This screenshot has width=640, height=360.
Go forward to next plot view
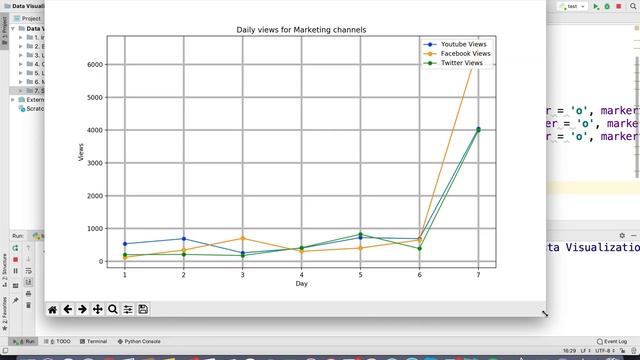pyautogui.click(x=82, y=309)
